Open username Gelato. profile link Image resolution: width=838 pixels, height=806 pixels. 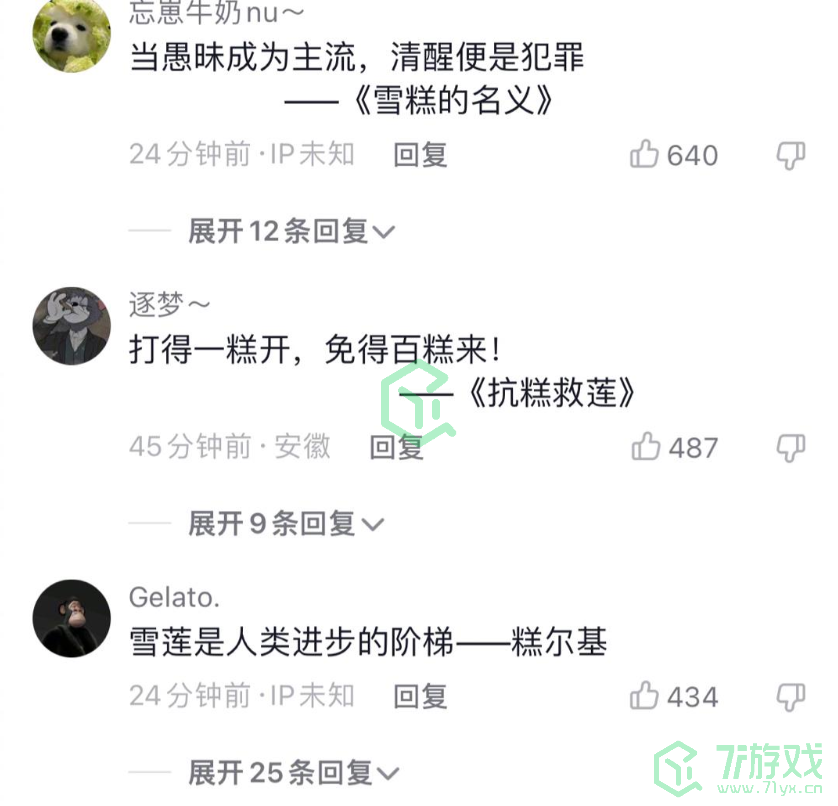pyautogui.click(x=174, y=597)
